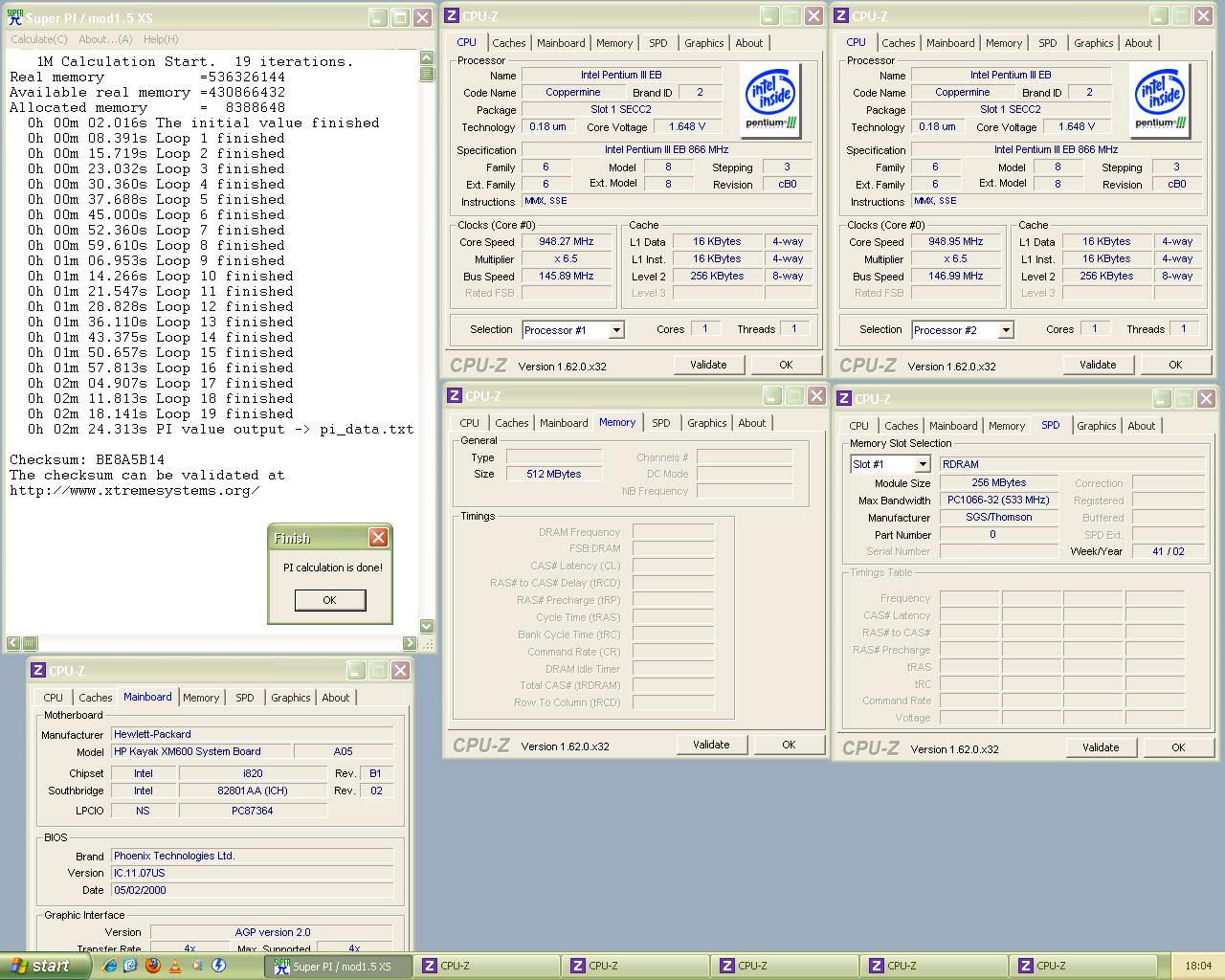Viewport: 1225px width, 980px height.
Task: Open SPD tab in the Memory tab window
Action: 661,423
